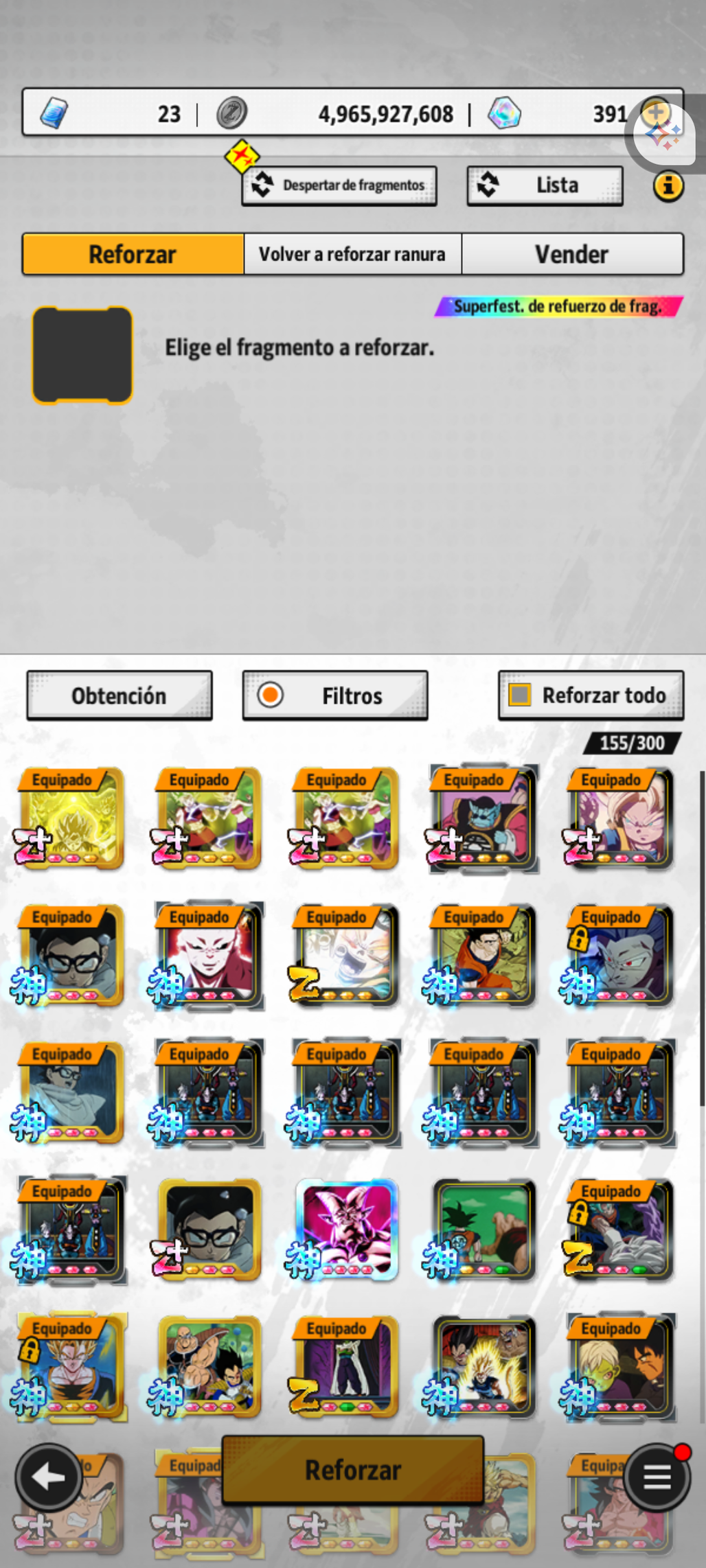Open the Lista view switcher
Image resolution: width=706 pixels, height=1568 pixels.
(545, 185)
